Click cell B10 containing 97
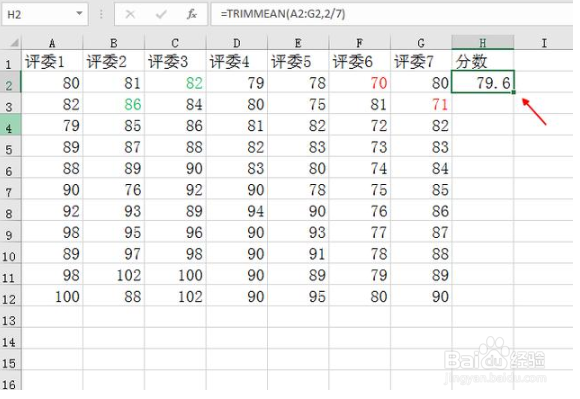Image resolution: width=580 pixels, height=399 pixels. (114, 254)
